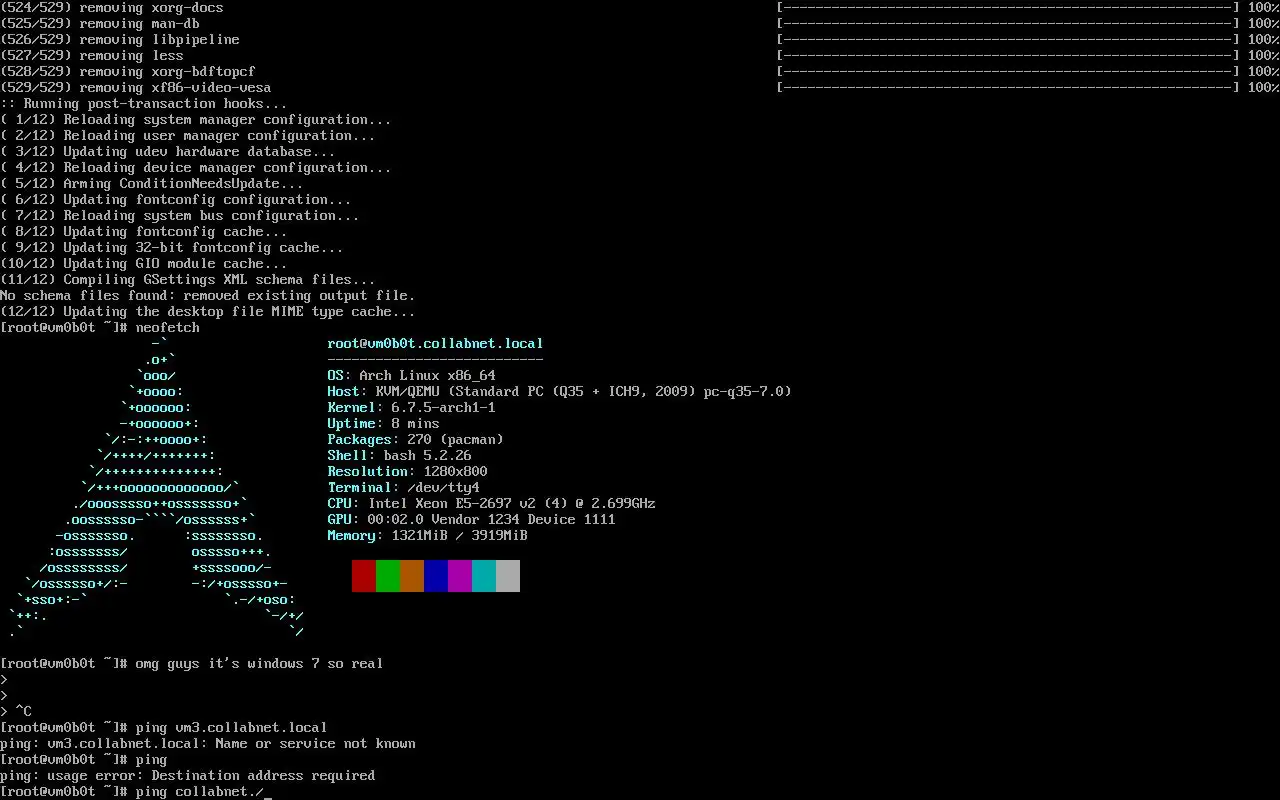The width and height of the screenshot is (1280, 800).
Task: Click 'Updating GIO module cache...' line
Action: 144,264
